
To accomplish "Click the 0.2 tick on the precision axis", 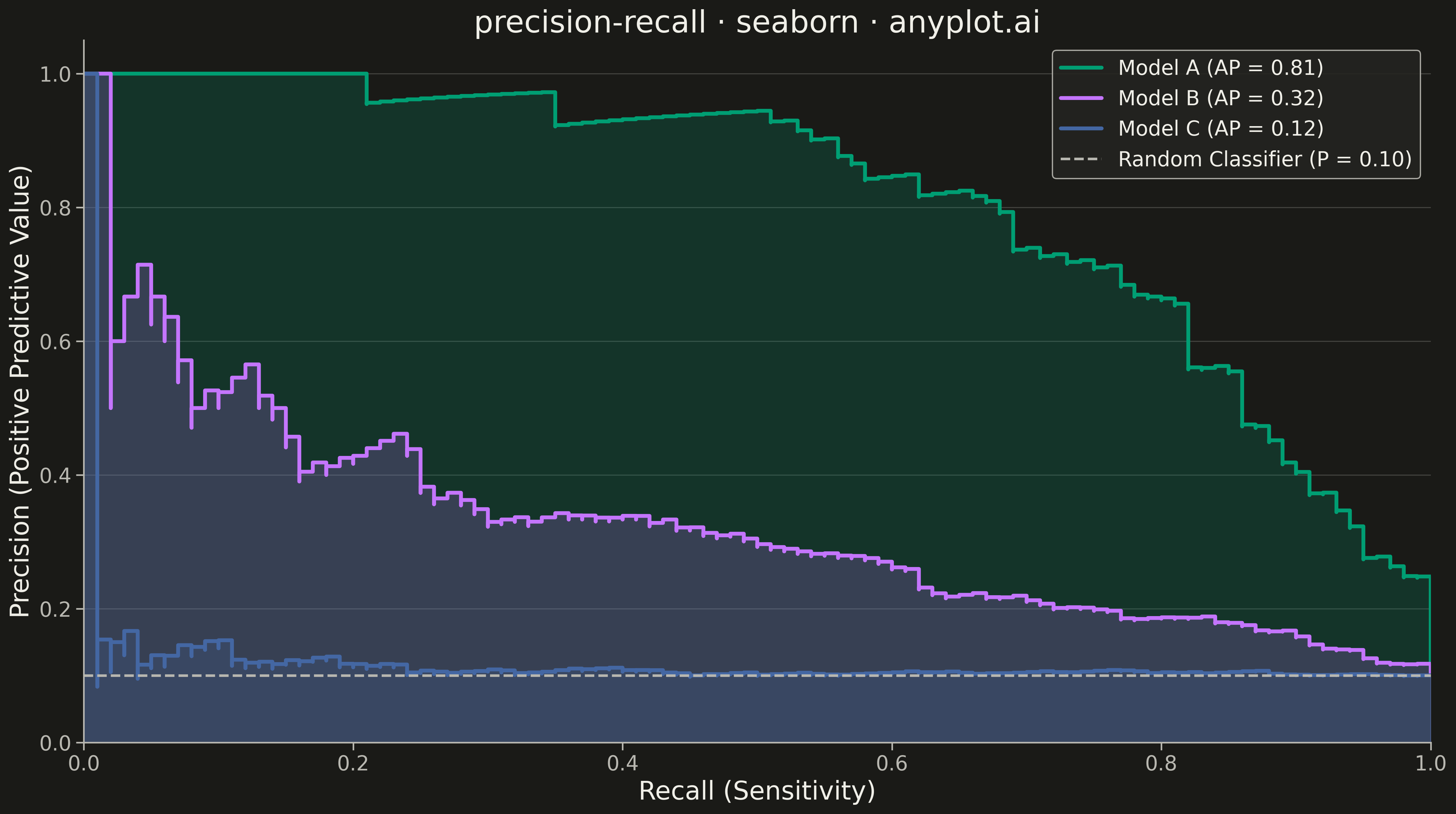I will coord(56,609).
